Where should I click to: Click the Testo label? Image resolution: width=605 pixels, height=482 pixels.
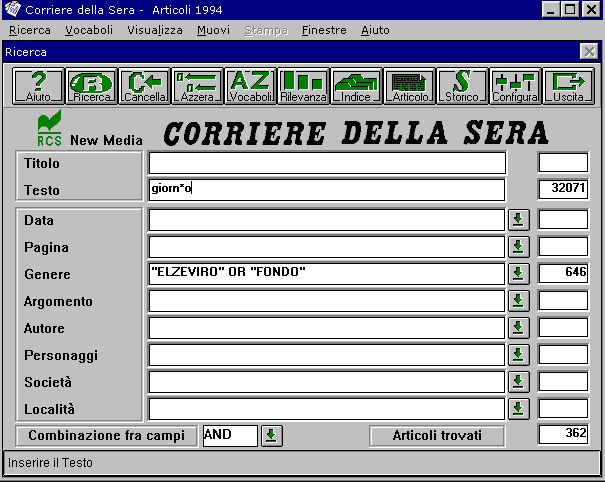[x=42, y=191]
